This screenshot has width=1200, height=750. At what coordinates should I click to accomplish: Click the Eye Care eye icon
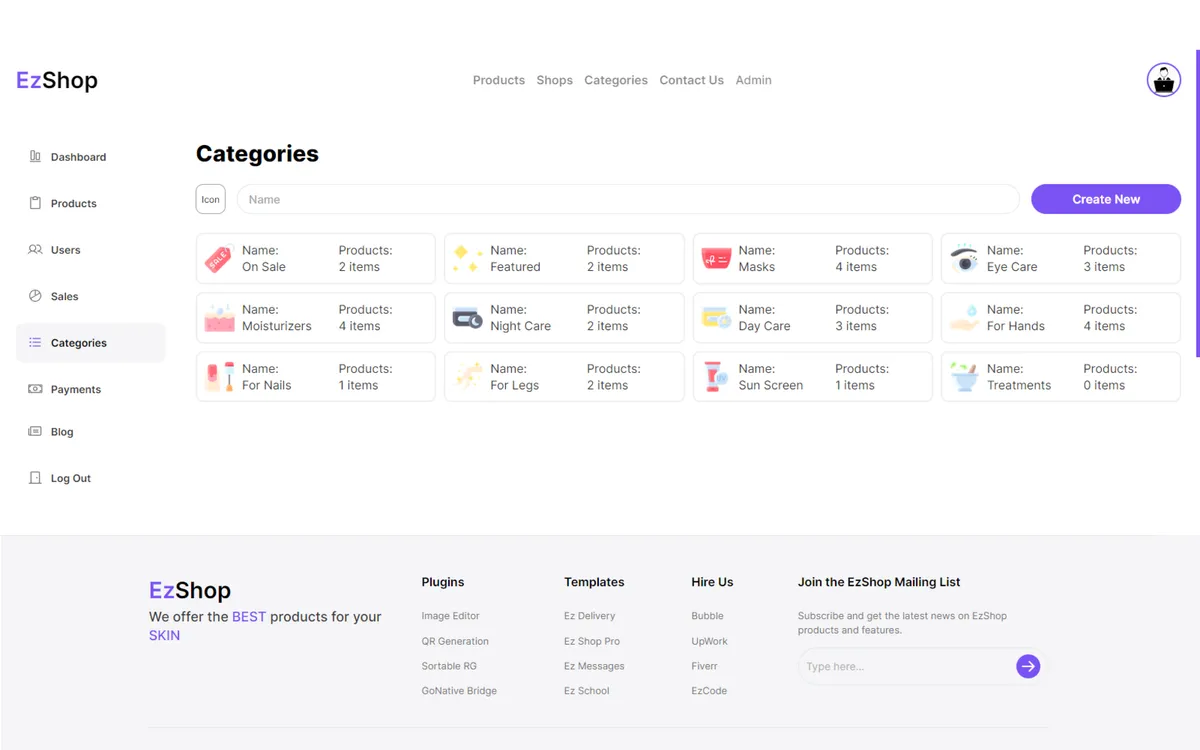pyautogui.click(x=964, y=258)
